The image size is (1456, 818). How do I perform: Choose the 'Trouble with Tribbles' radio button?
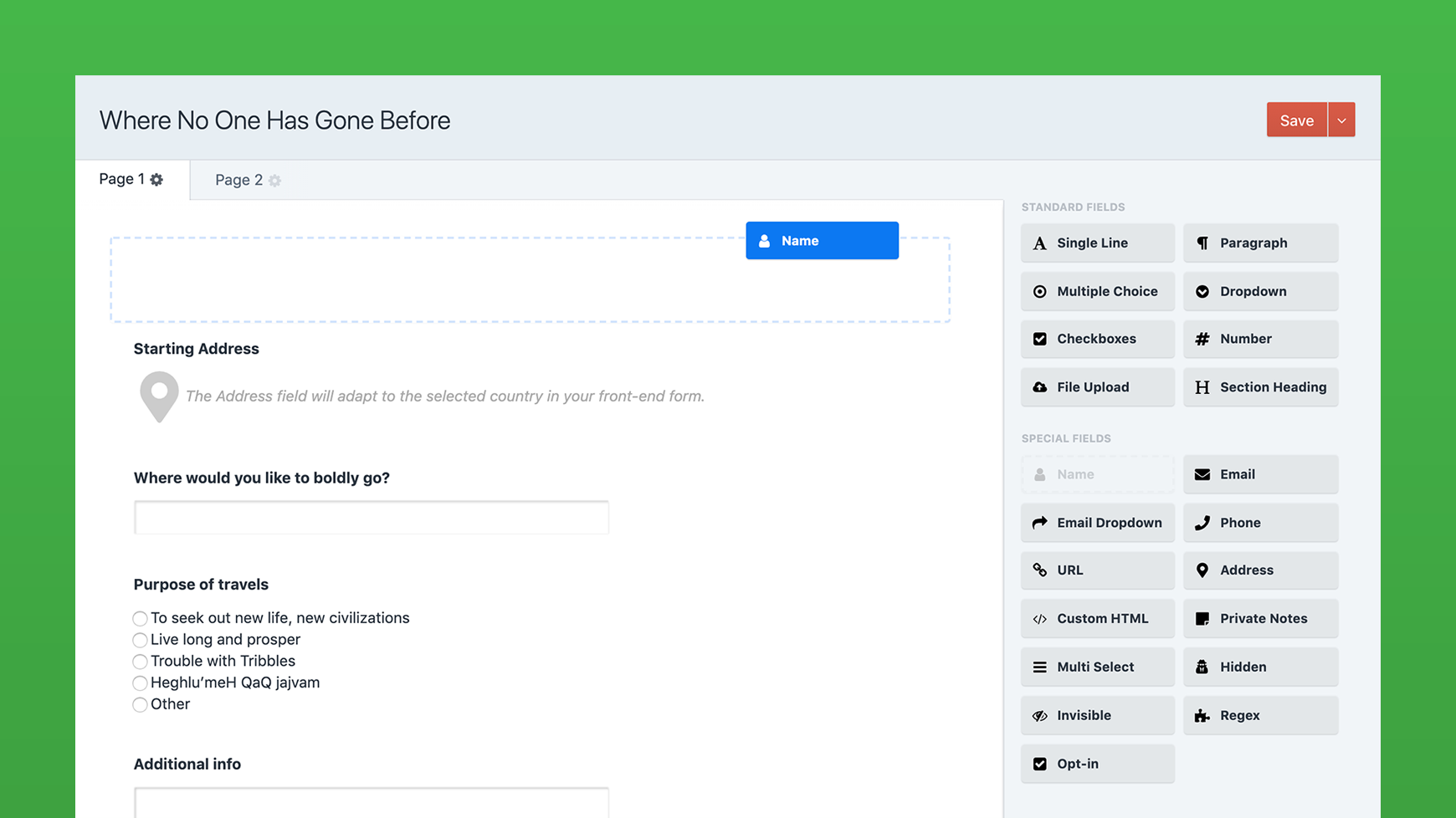click(140, 662)
